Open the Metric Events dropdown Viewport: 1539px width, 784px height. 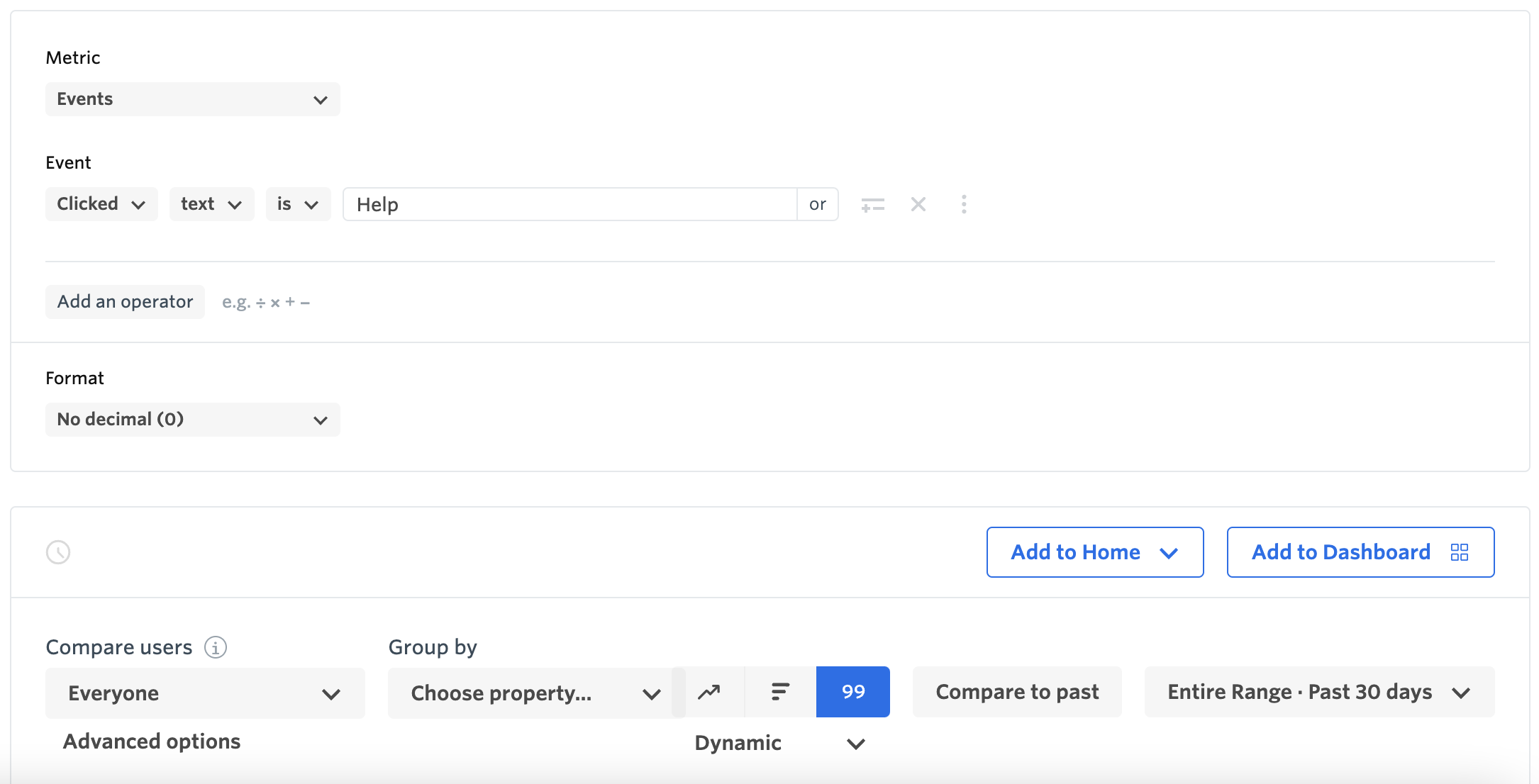[192, 99]
